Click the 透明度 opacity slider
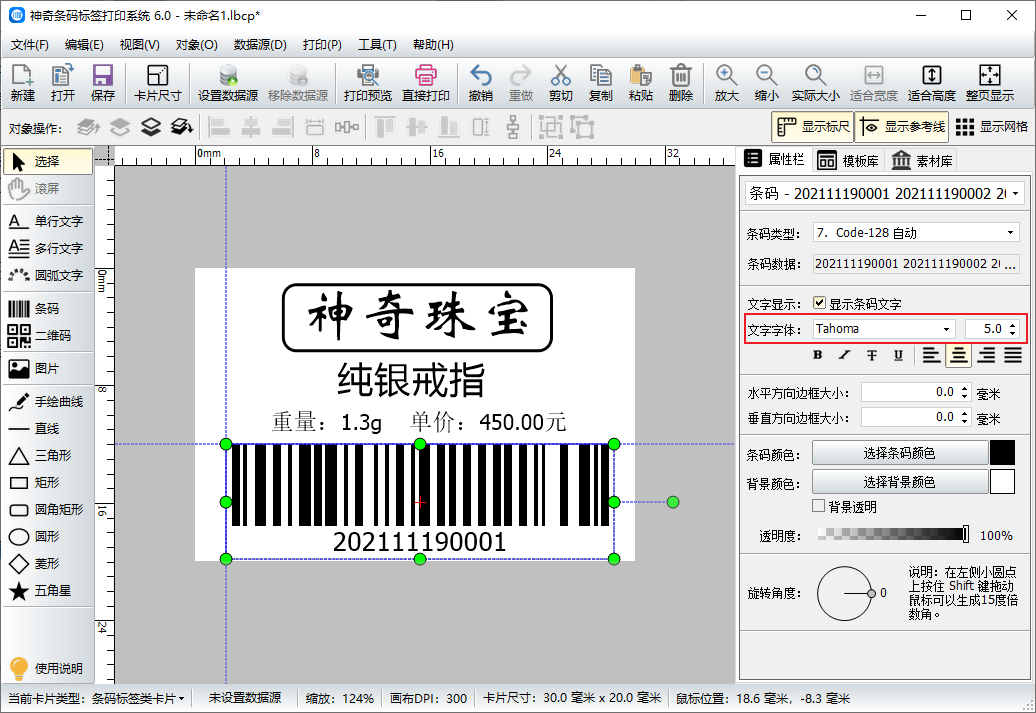Screen dimensions: 1036x713 [x=893, y=534]
